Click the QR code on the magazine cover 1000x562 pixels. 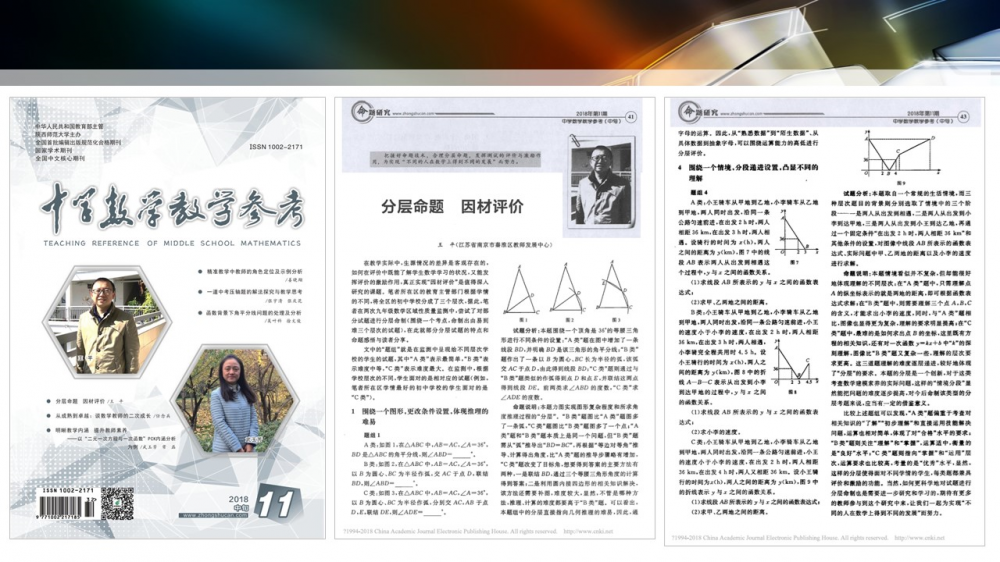pyautogui.click(x=117, y=503)
